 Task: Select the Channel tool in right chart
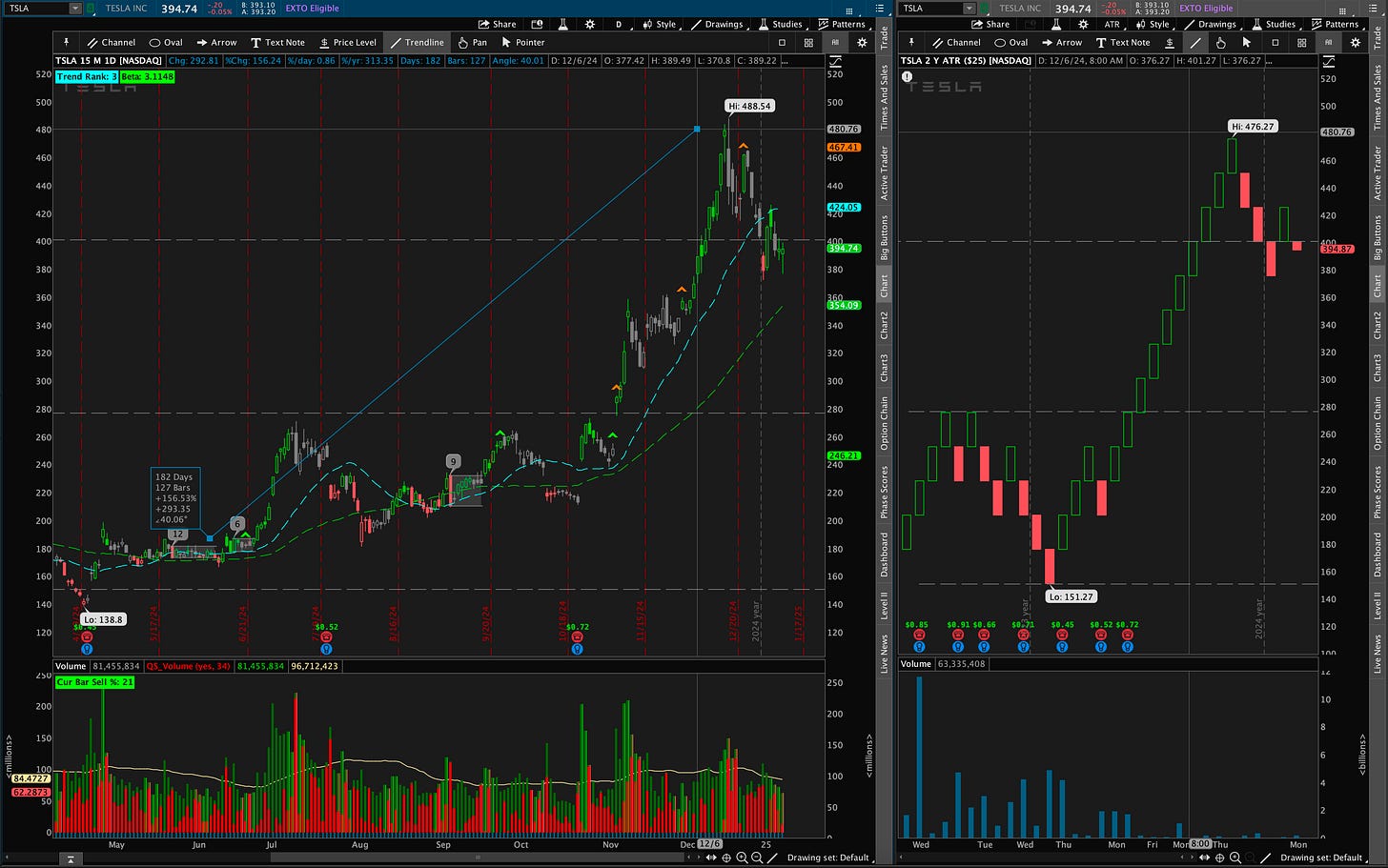956,42
